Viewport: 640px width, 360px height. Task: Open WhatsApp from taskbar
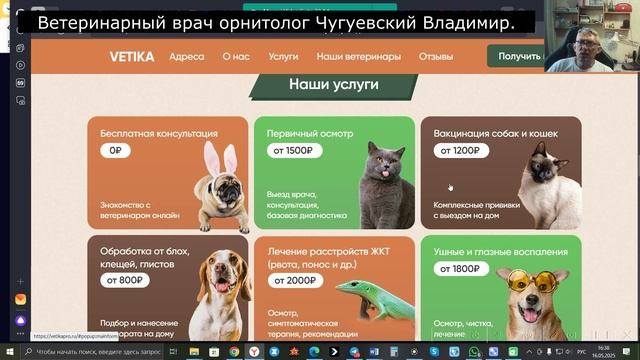pyautogui.click(x=474, y=351)
